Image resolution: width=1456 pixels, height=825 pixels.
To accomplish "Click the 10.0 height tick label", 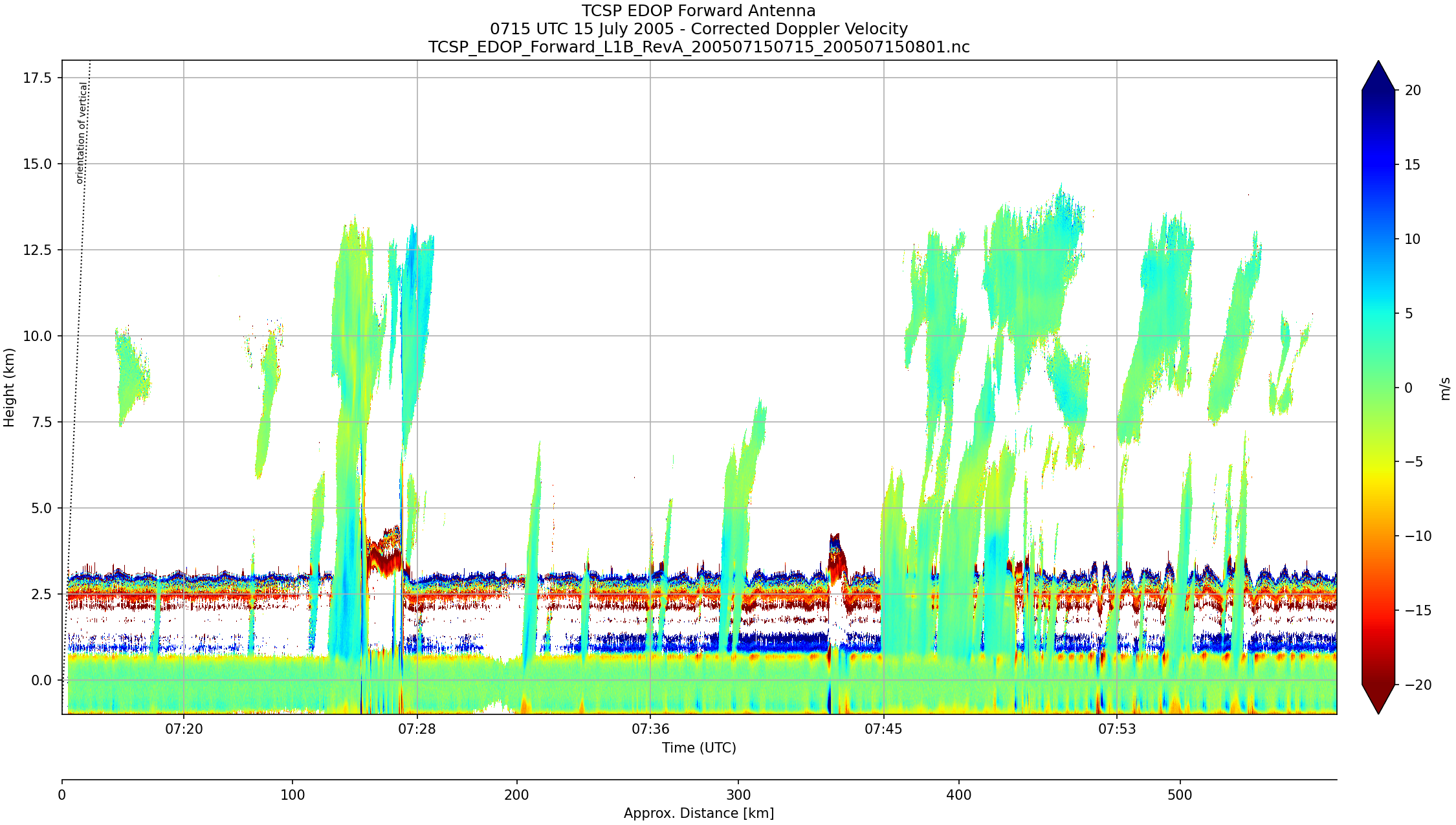I will 38,336.
